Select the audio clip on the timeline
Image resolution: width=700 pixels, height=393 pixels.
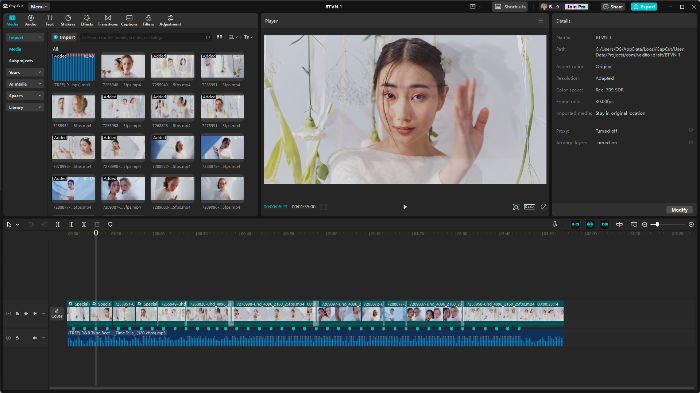(x=315, y=338)
